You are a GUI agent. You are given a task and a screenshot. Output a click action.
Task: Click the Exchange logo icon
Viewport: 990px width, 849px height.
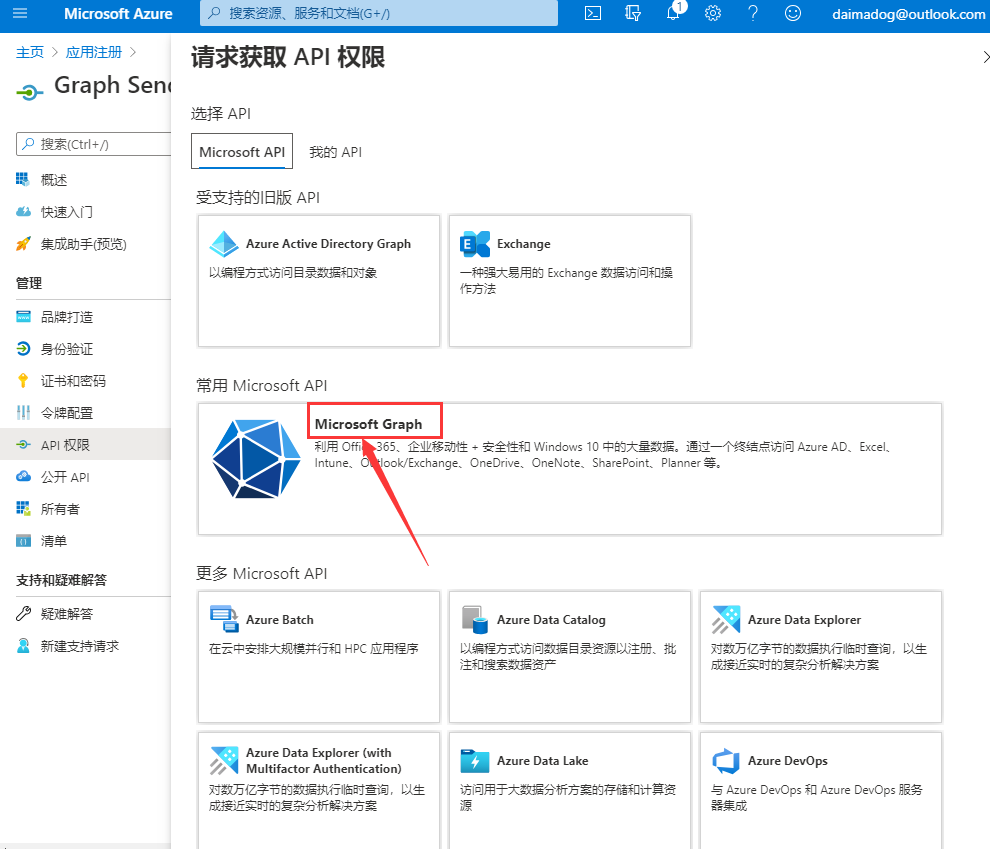click(x=475, y=244)
